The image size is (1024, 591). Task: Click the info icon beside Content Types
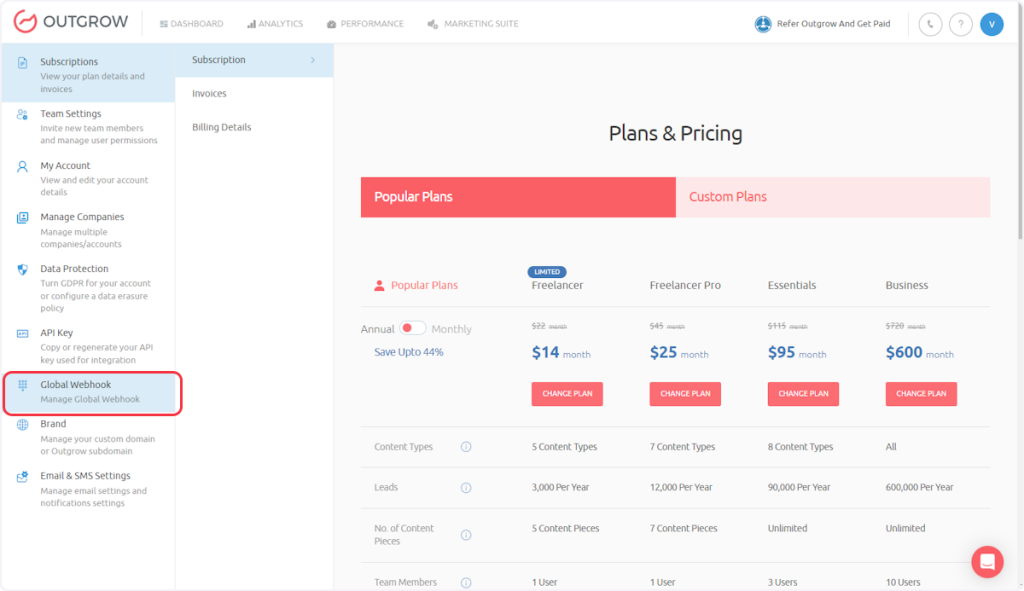tap(466, 447)
